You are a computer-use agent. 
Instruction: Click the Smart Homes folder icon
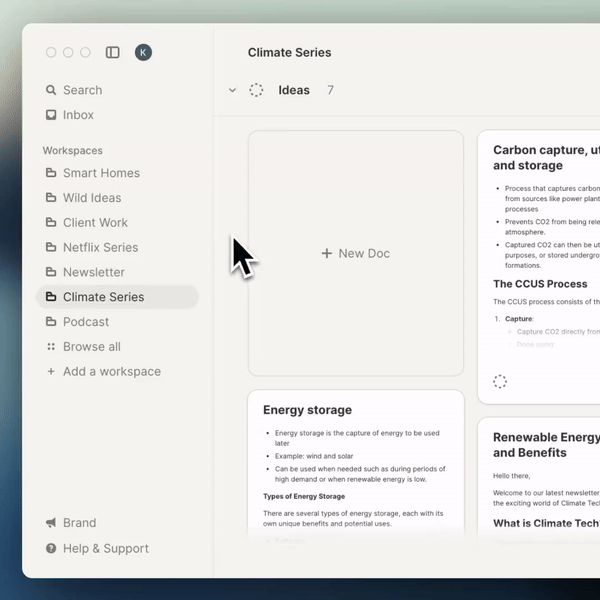pos(51,173)
